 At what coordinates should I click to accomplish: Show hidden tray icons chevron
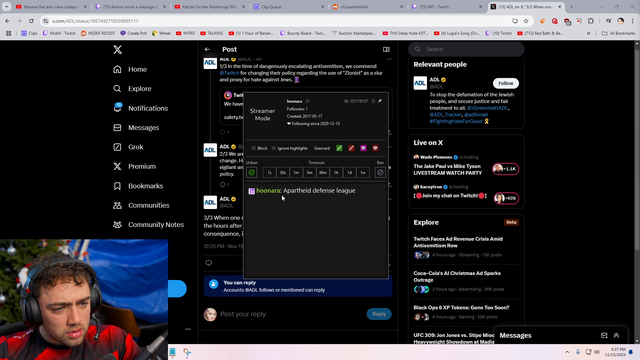point(567,352)
